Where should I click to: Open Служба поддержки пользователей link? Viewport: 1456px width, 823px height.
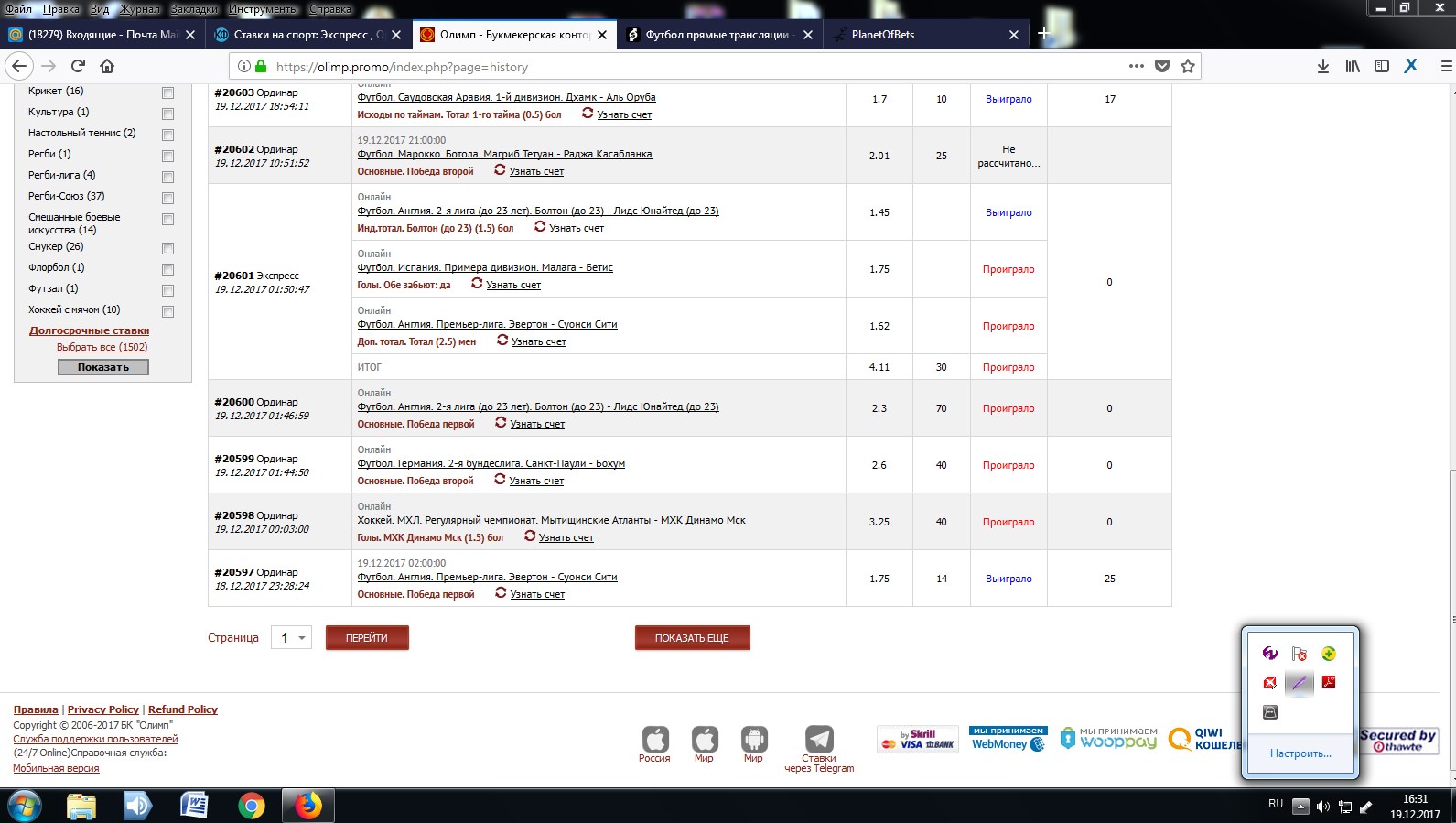click(x=95, y=739)
